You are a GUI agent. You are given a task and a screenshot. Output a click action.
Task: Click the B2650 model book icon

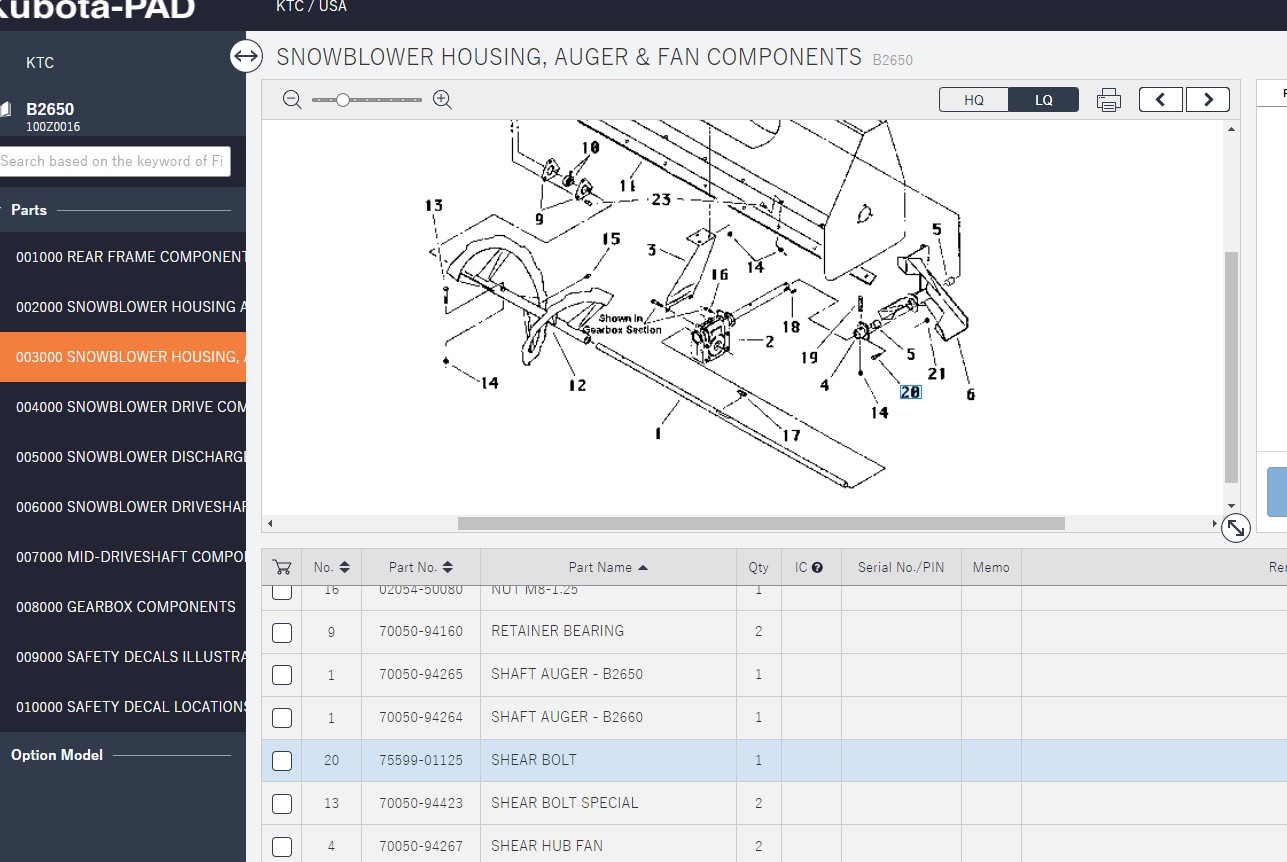click(5, 109)
